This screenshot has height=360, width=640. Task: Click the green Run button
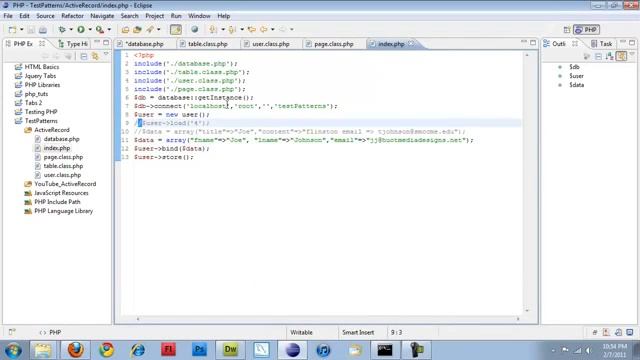point(81,29)
